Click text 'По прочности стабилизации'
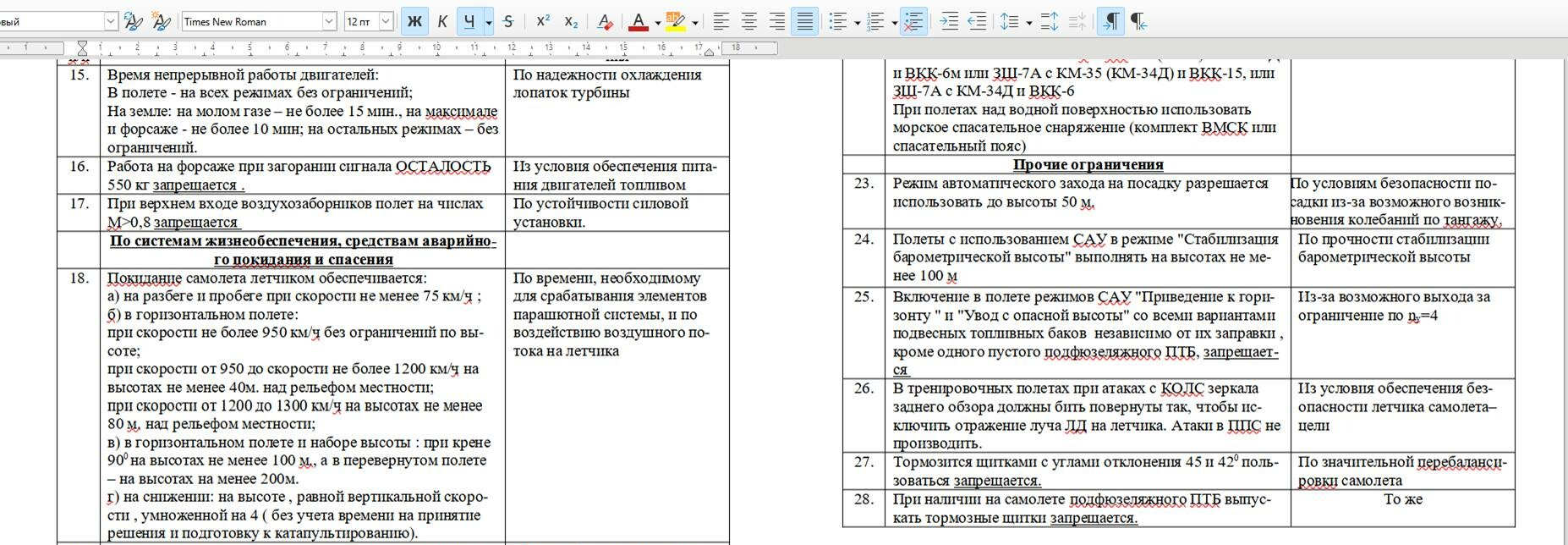1568x545 pixels. pyautogui.click(x=1394, y=239)
